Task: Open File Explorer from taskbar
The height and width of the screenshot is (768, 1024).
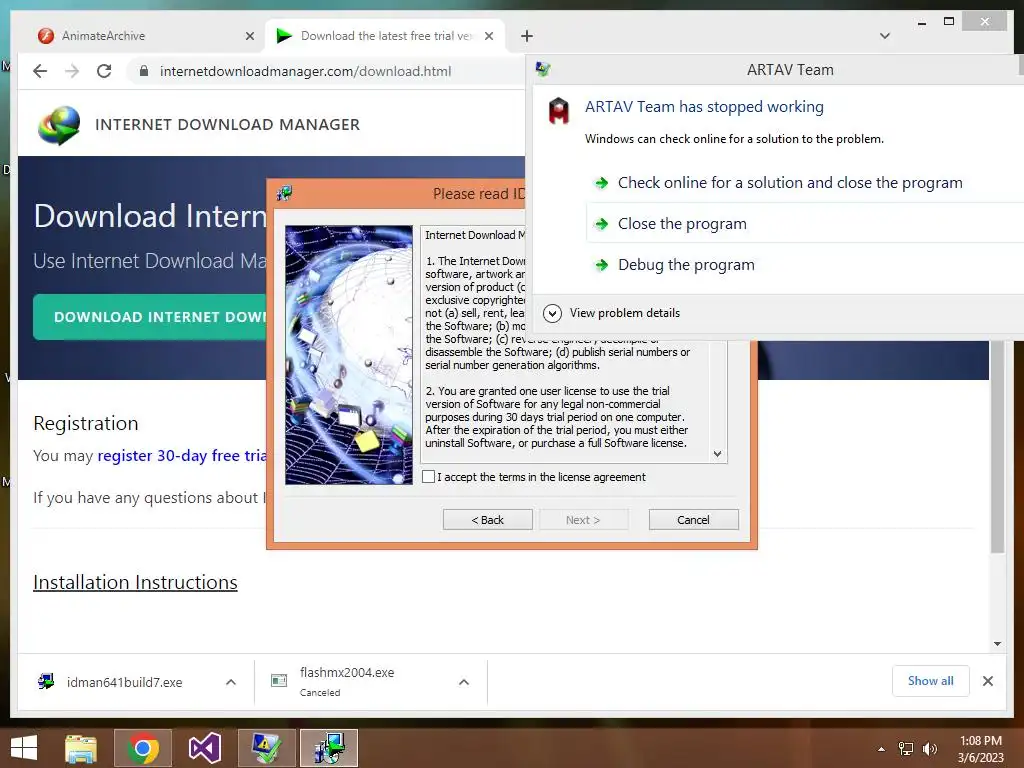Action: [x=81, y=748]
